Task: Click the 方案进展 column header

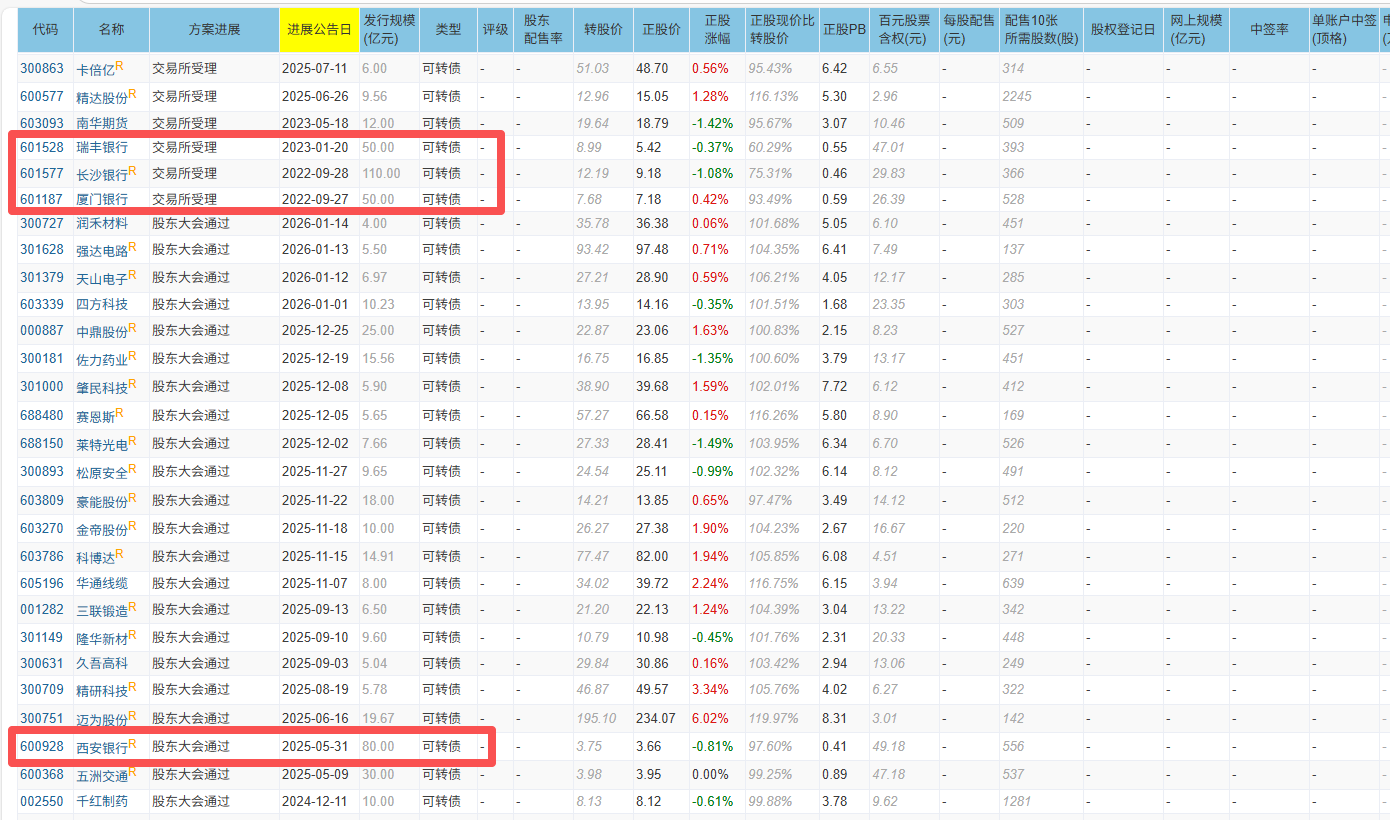Action: click(x=214, y=30)
